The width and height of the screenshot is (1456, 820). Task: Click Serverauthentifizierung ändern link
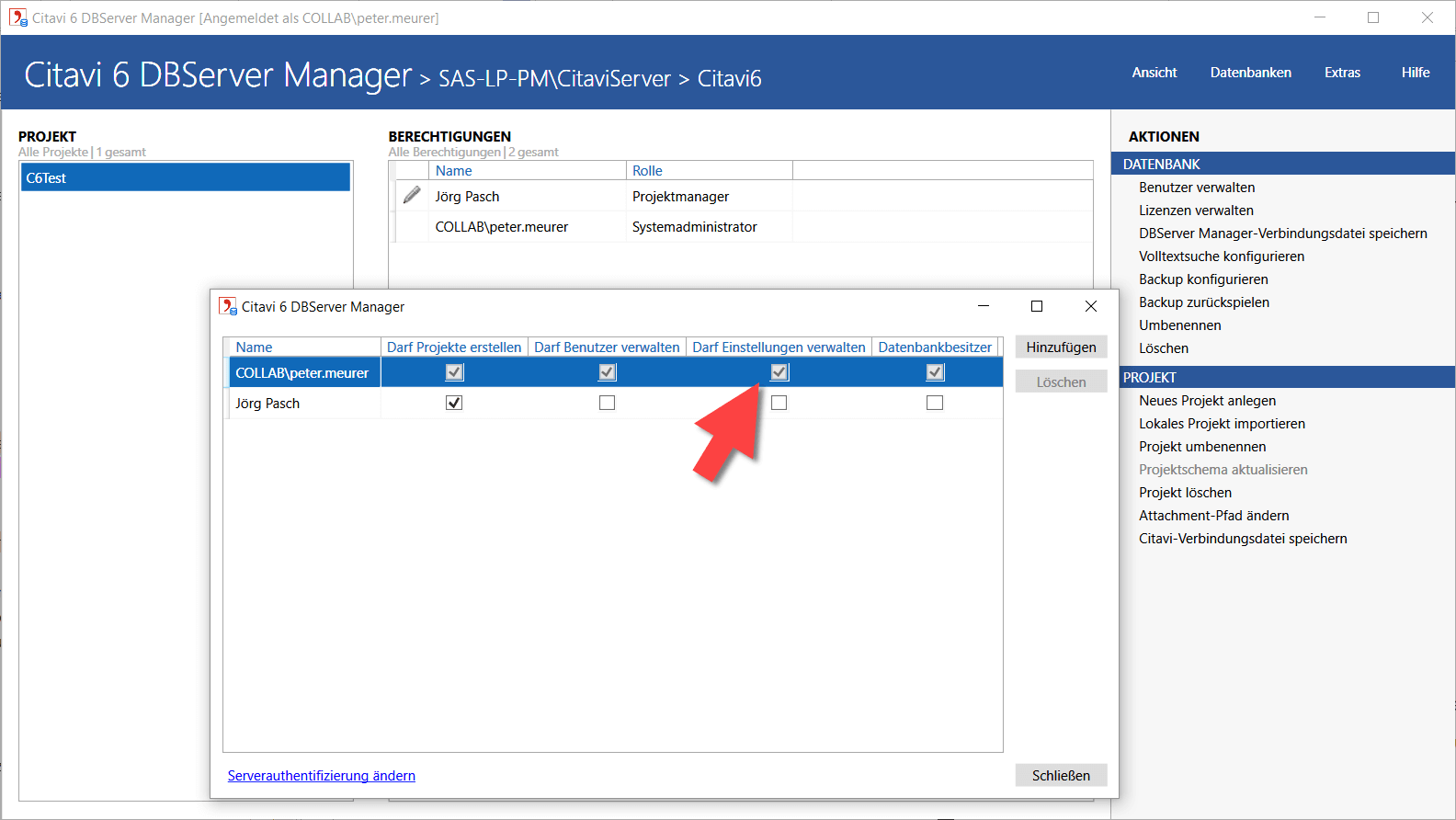(x=322, y=776)
